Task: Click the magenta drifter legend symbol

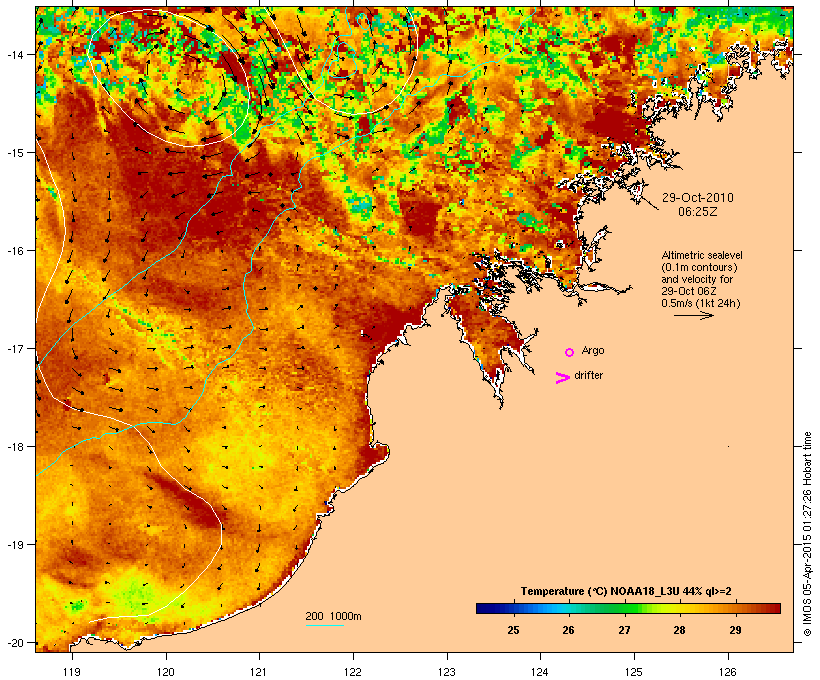Action: (563, 378)
